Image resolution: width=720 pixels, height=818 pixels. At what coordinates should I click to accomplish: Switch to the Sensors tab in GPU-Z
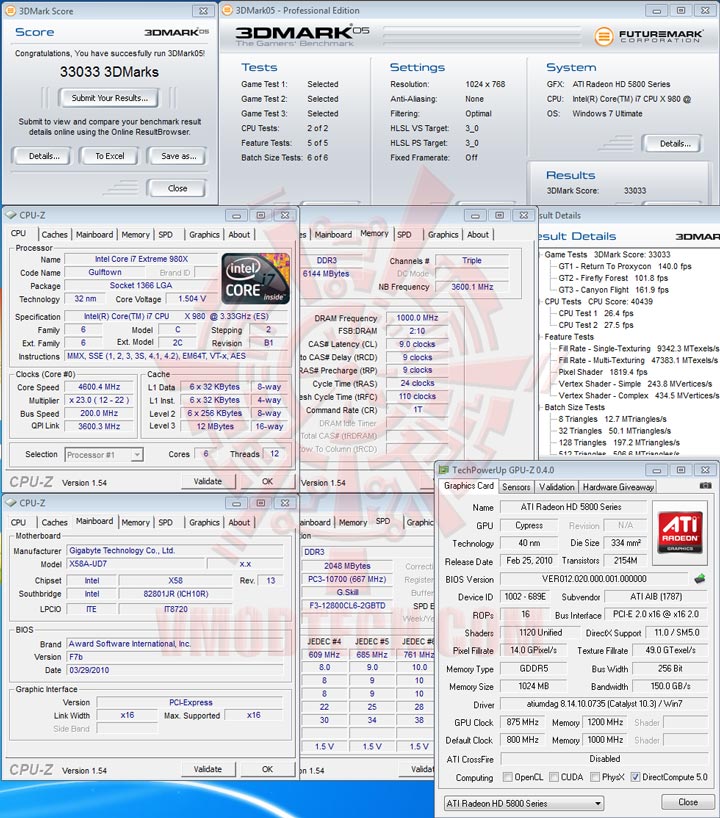point(516,487)
